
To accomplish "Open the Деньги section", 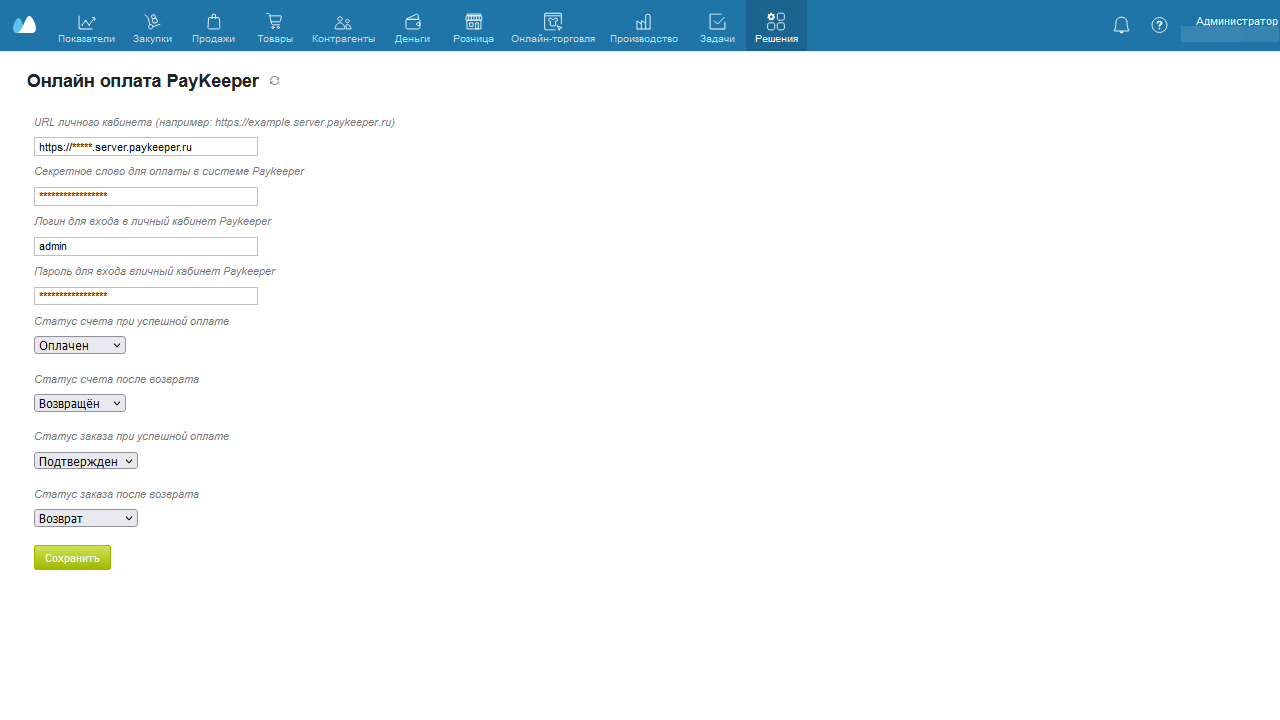I will point(412,27).
